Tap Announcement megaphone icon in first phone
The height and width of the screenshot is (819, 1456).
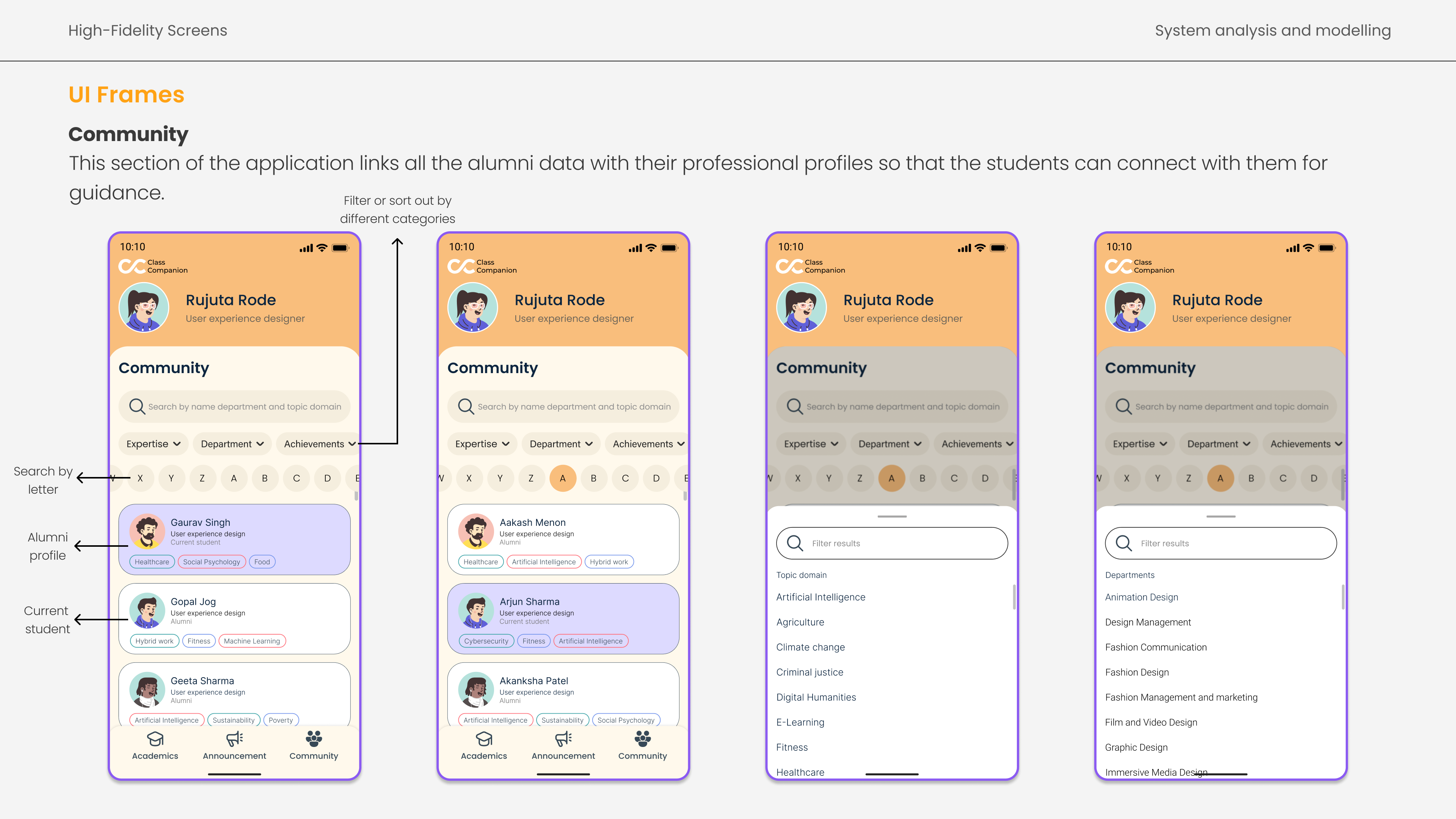[234, 739]
